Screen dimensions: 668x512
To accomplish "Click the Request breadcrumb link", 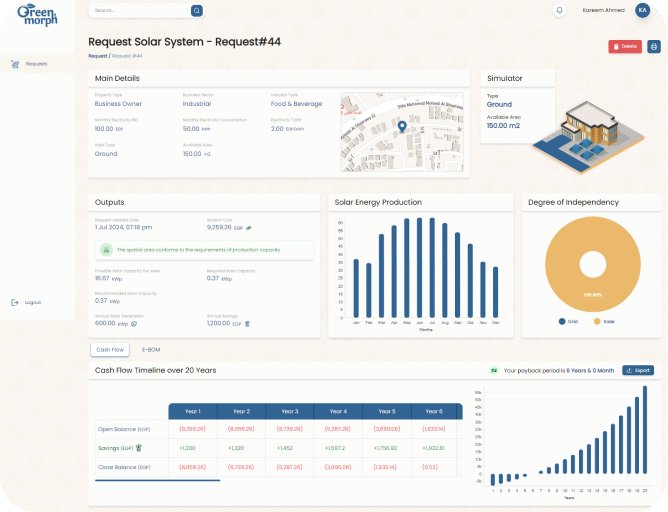I will (97, 56).
